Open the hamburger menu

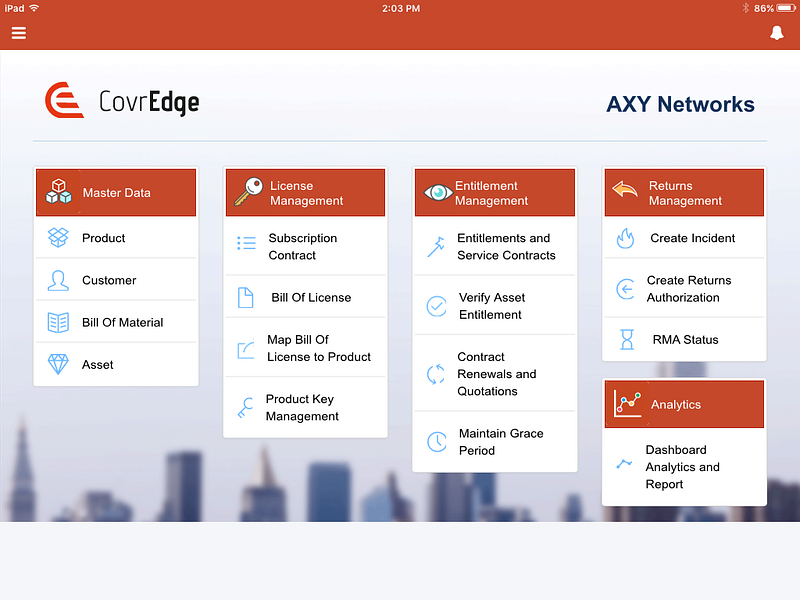(x=19, y=33)
